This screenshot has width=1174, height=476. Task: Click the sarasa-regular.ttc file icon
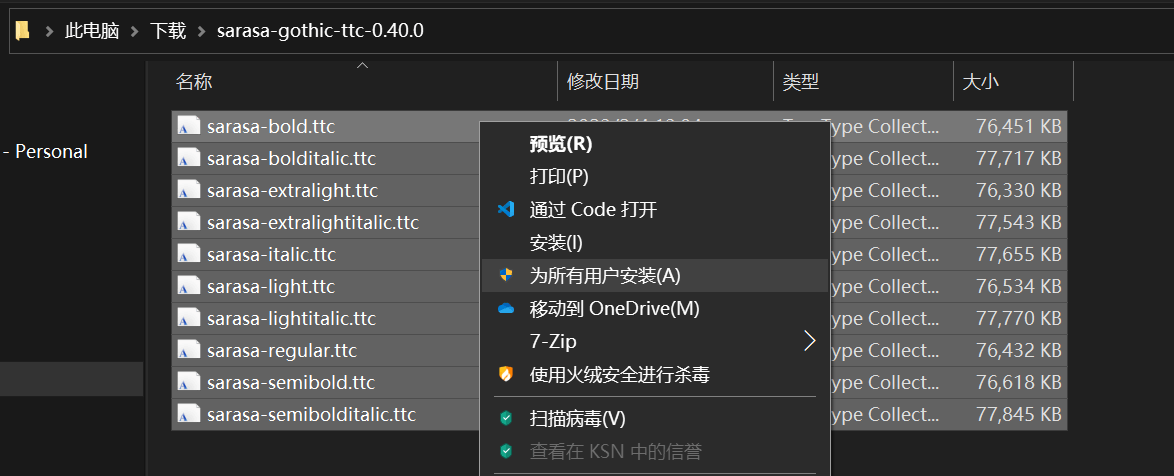[188, 350]
